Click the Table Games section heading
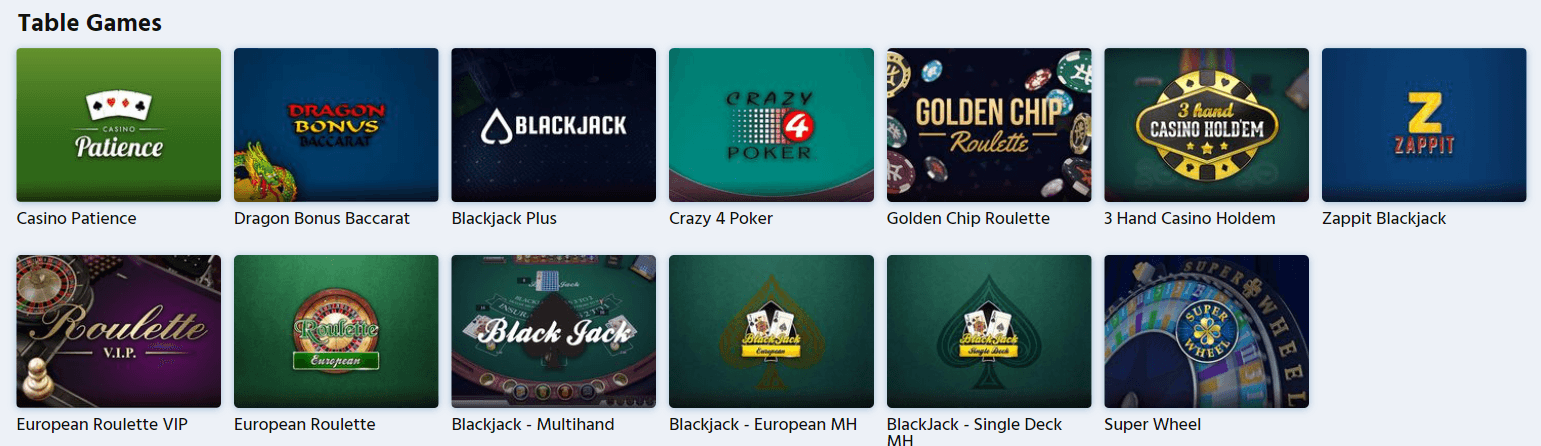 pos(90,22)
